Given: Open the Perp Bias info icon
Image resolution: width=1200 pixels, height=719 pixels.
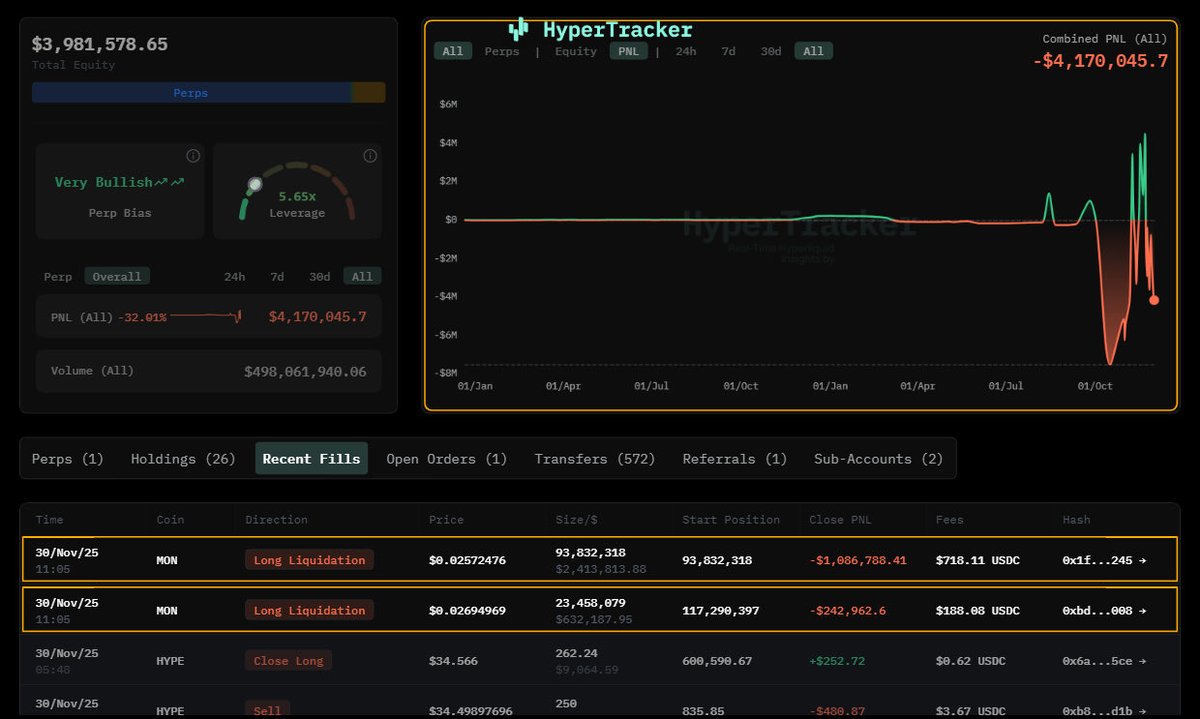Looking at the screenshot, I should (x=193, y=156).
